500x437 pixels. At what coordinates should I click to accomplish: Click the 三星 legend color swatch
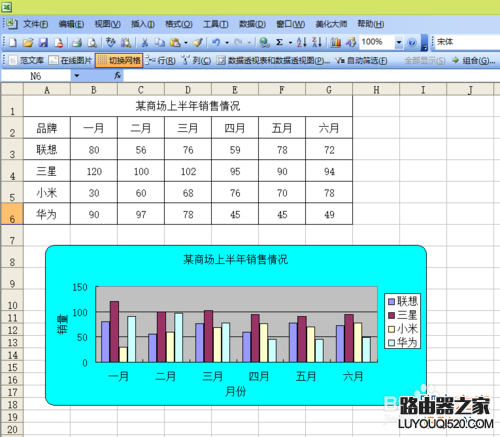[x=391, y=315]
